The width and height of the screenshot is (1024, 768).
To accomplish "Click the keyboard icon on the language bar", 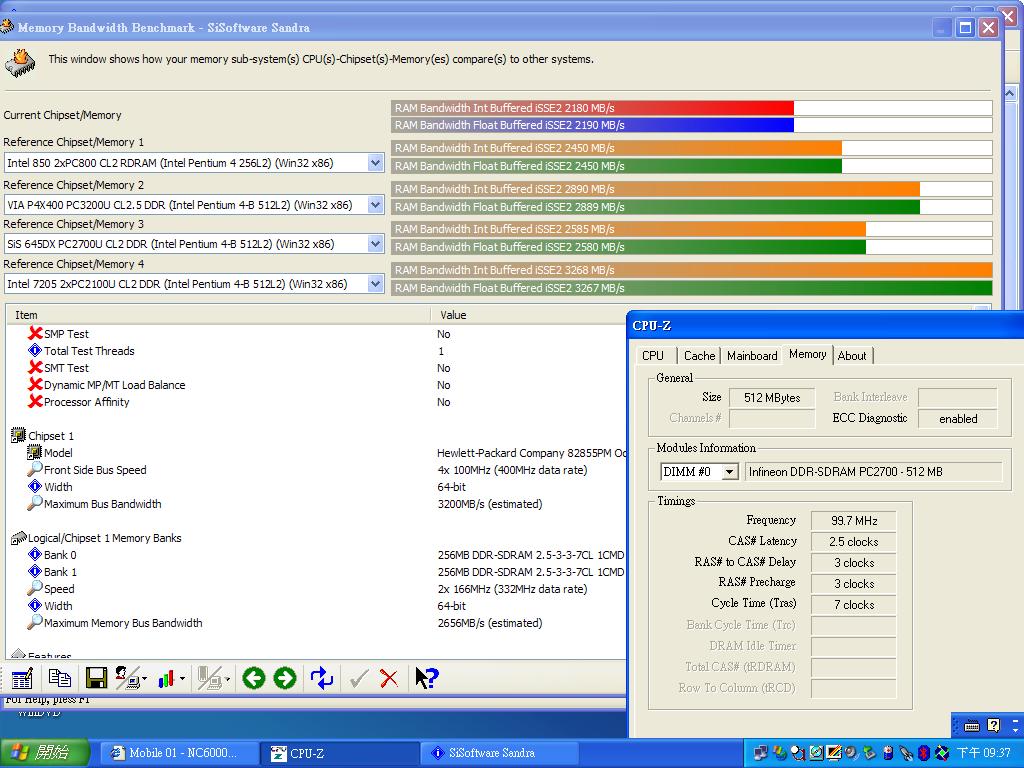I will point(972,726).
